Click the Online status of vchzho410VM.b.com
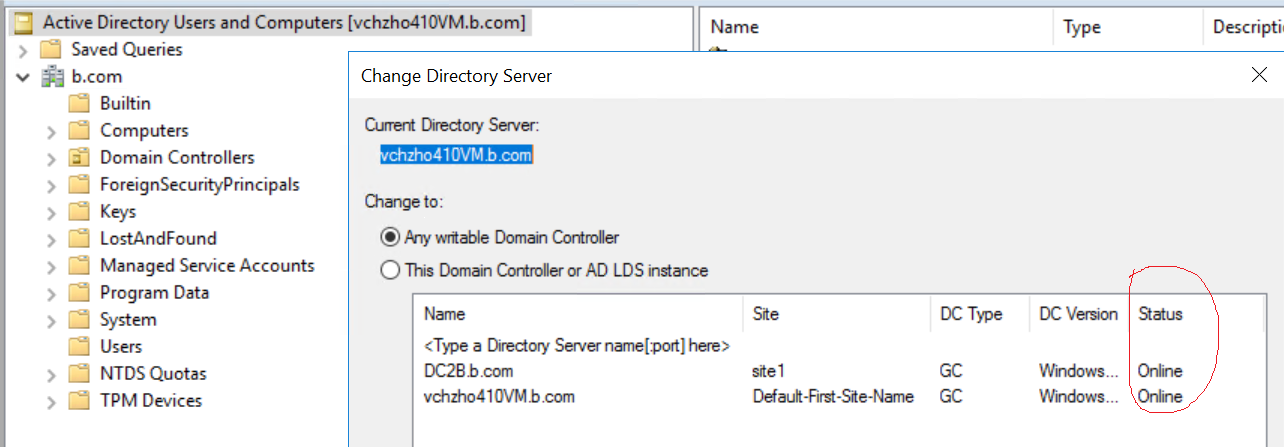 (x=1160, y=396)
